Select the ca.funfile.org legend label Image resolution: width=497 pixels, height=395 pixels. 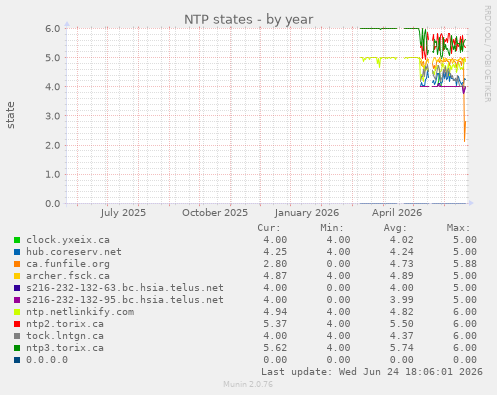pyautogui.click(x=68, y=264)
